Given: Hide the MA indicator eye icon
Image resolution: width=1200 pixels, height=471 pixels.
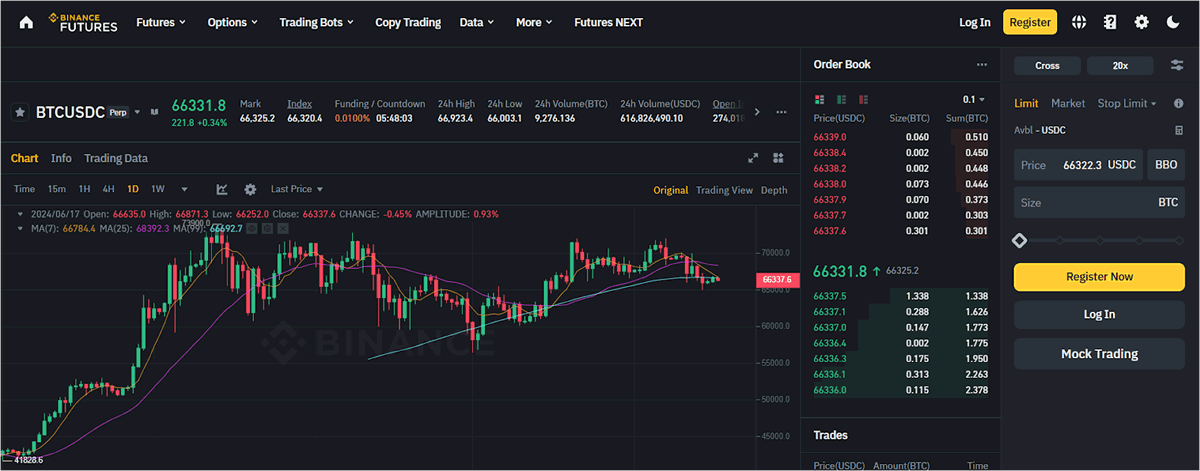Looking at the screenshot, I should point(252,228).
